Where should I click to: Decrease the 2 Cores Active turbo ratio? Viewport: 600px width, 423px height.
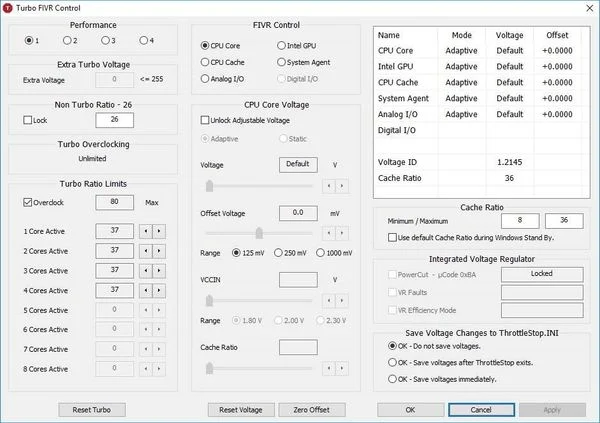point(146,250)
